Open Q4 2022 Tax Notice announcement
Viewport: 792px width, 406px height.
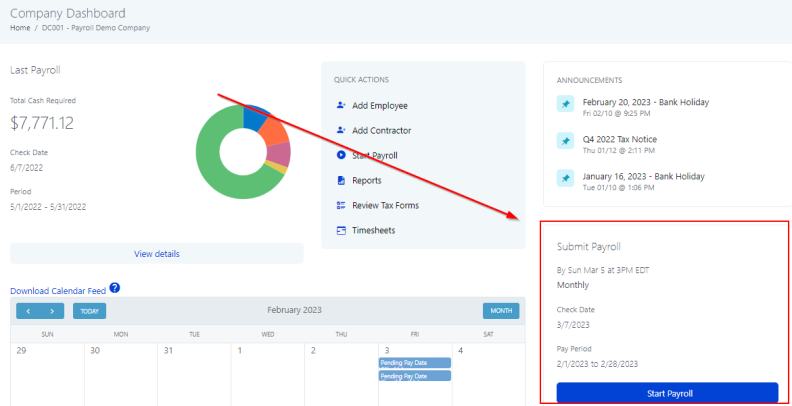620,139
